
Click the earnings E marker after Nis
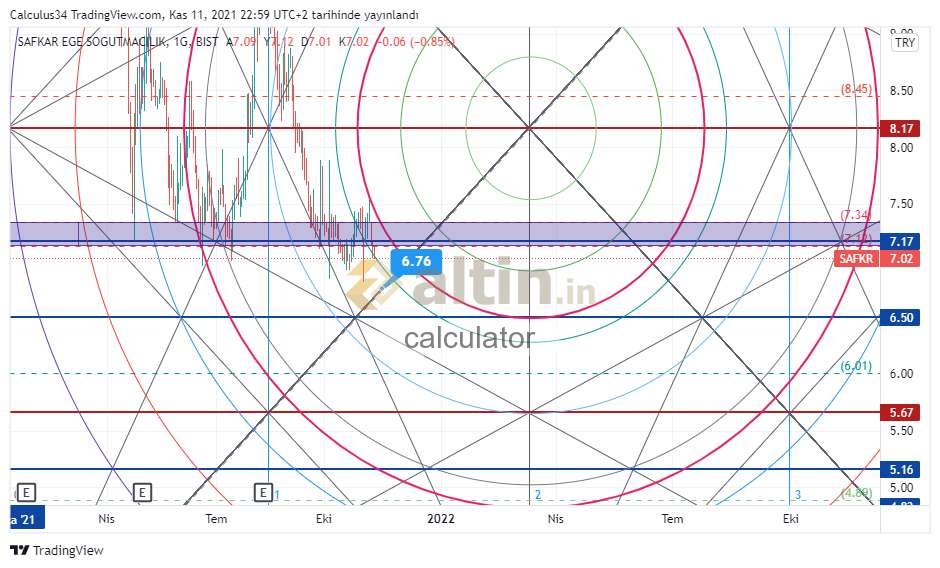pos(142,493)
